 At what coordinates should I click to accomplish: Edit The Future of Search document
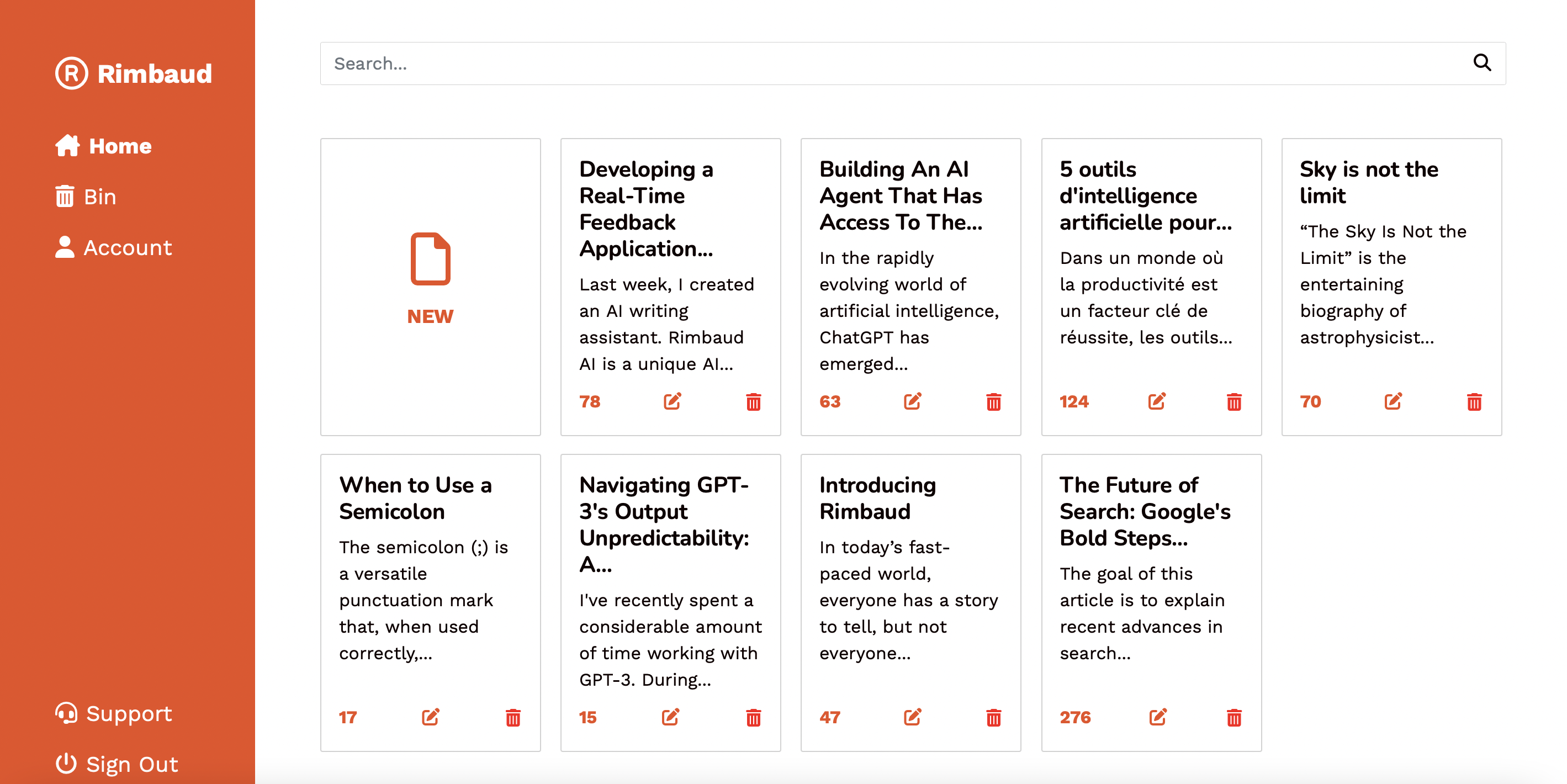(1158, 717)
